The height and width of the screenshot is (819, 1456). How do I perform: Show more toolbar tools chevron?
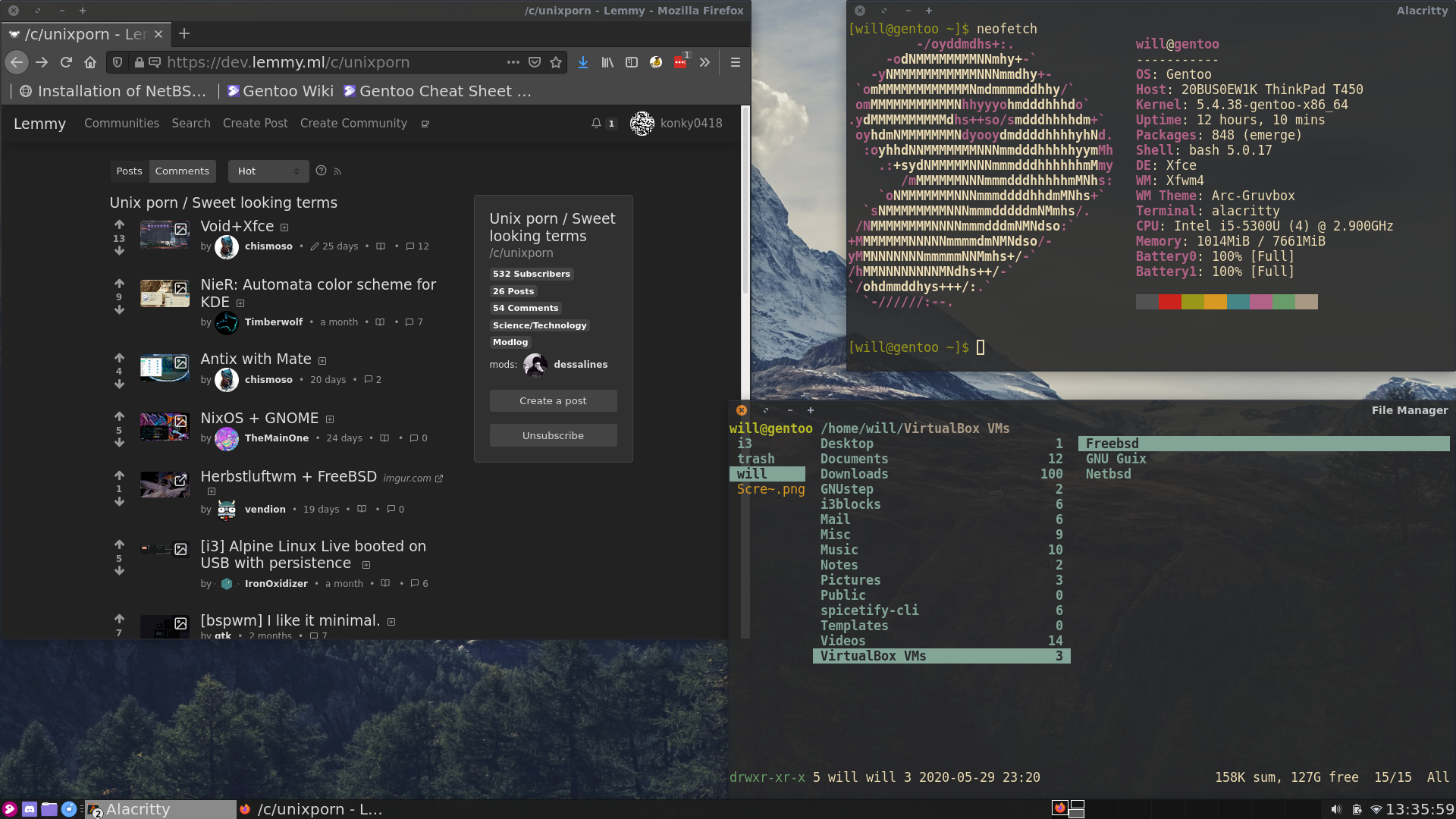pyautogui.click(x=704, y=62)
